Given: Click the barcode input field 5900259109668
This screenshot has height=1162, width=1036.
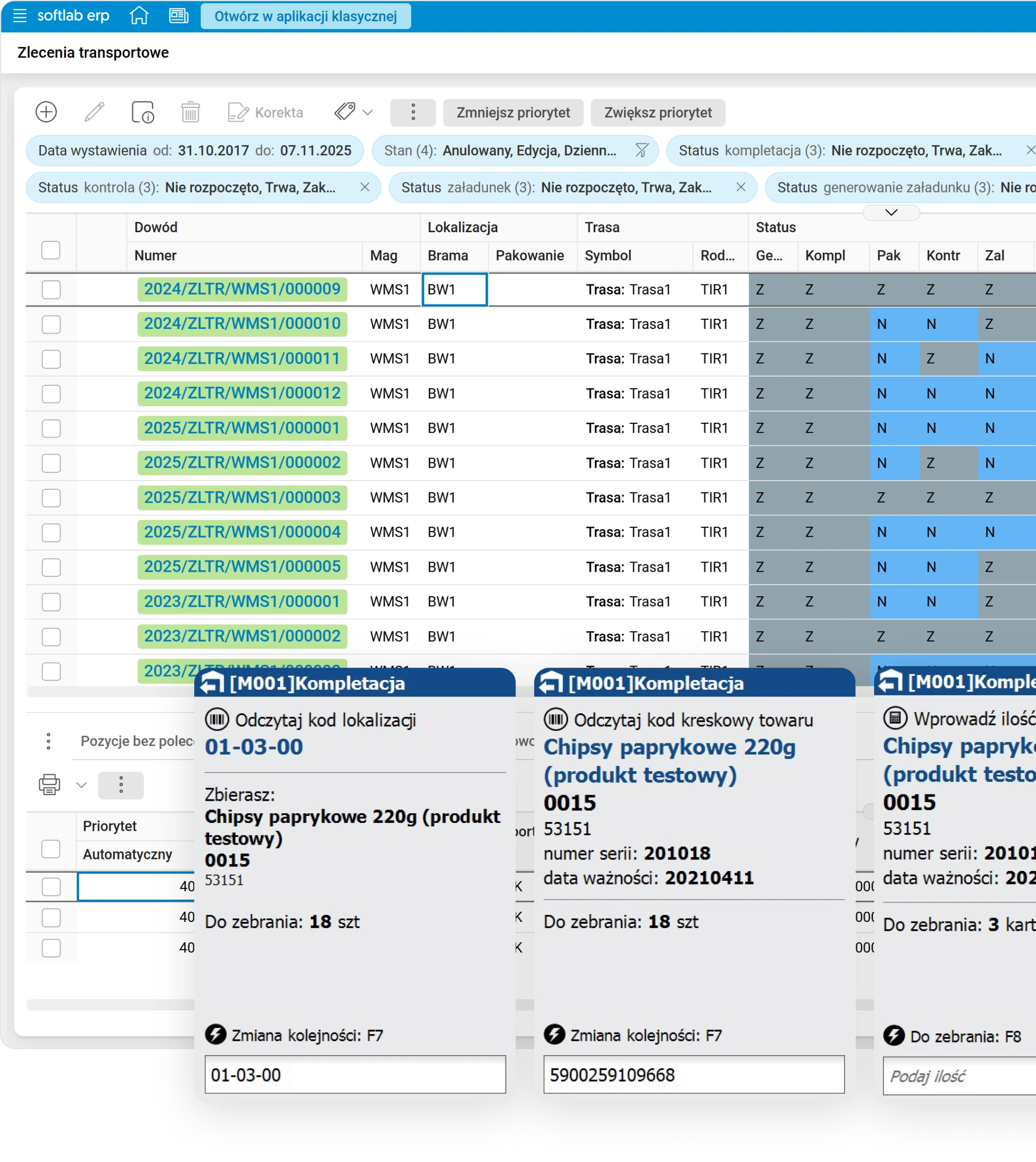Looking at the screenshot, I should (x=693, y=1074).
